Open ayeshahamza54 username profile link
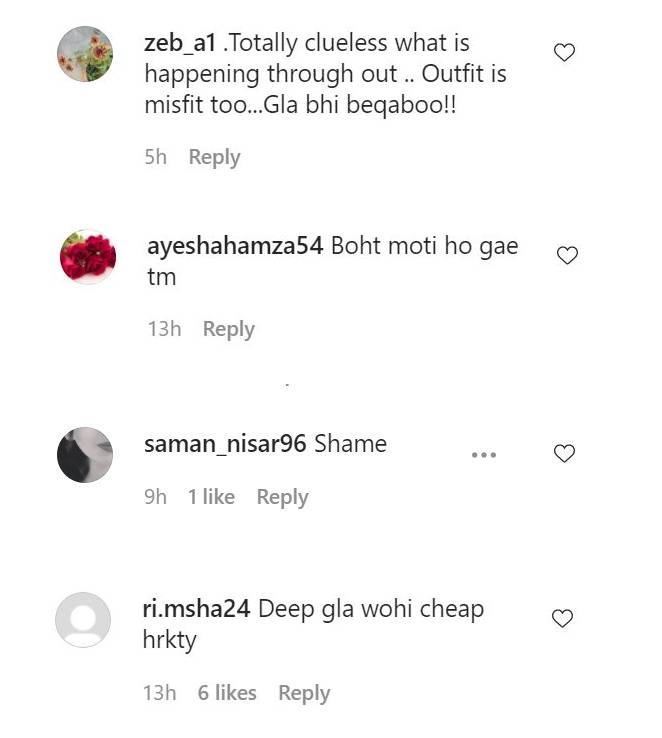The image size is (662, 738). 235,247
